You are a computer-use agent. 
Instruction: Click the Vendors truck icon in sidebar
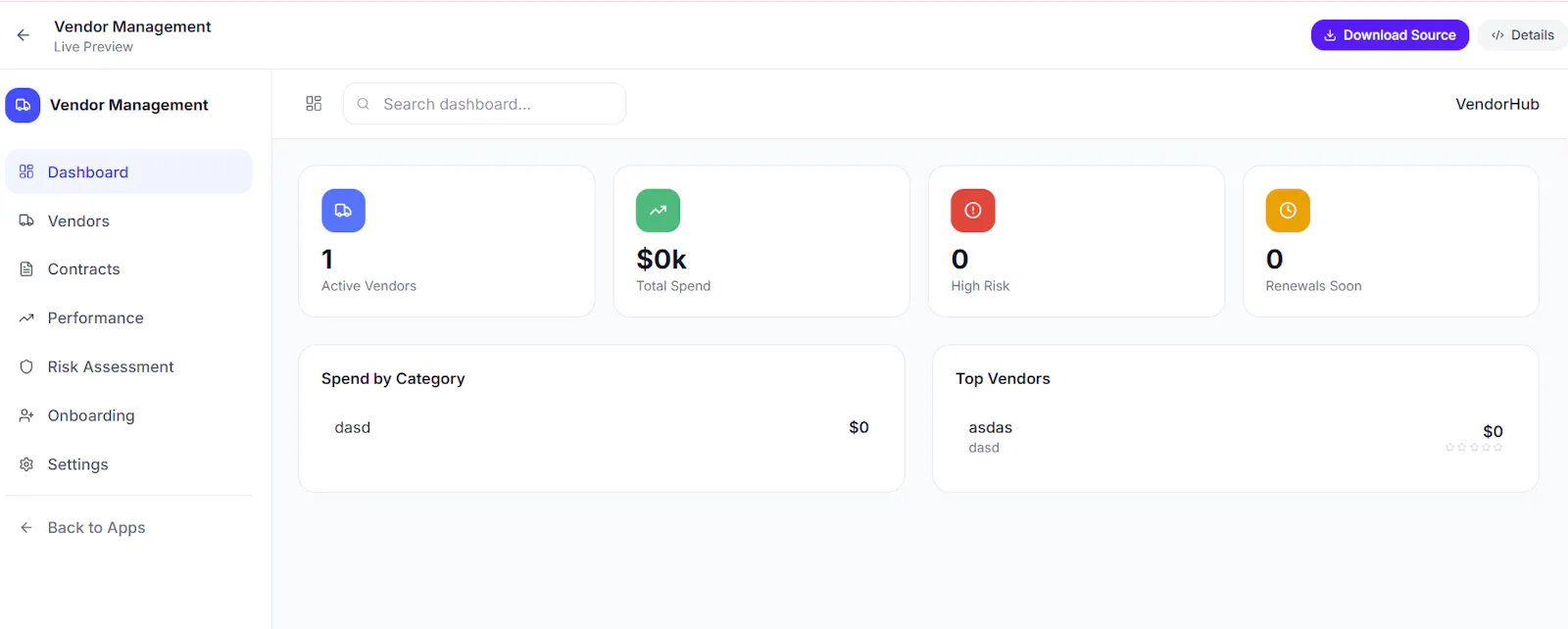[26, 220]
